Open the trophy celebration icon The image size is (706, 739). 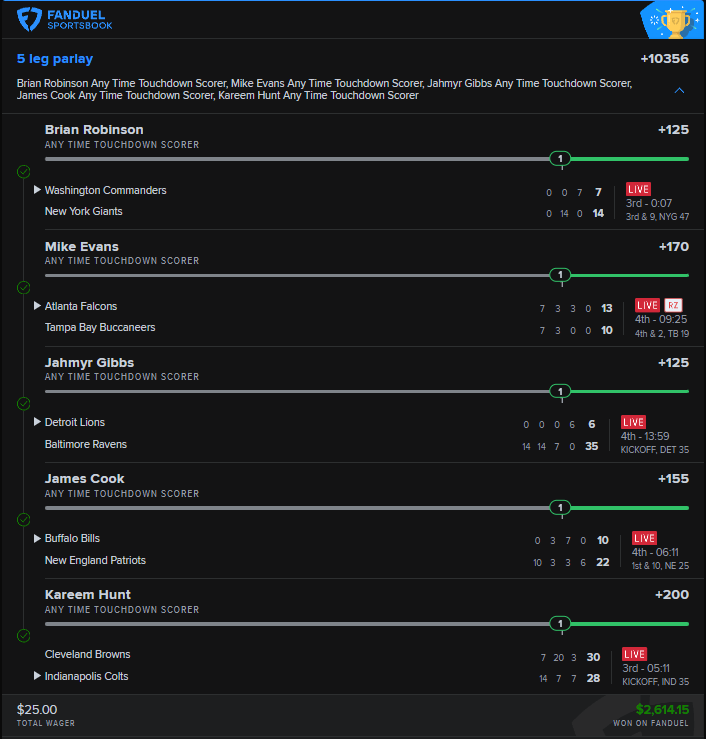(674, 21)
